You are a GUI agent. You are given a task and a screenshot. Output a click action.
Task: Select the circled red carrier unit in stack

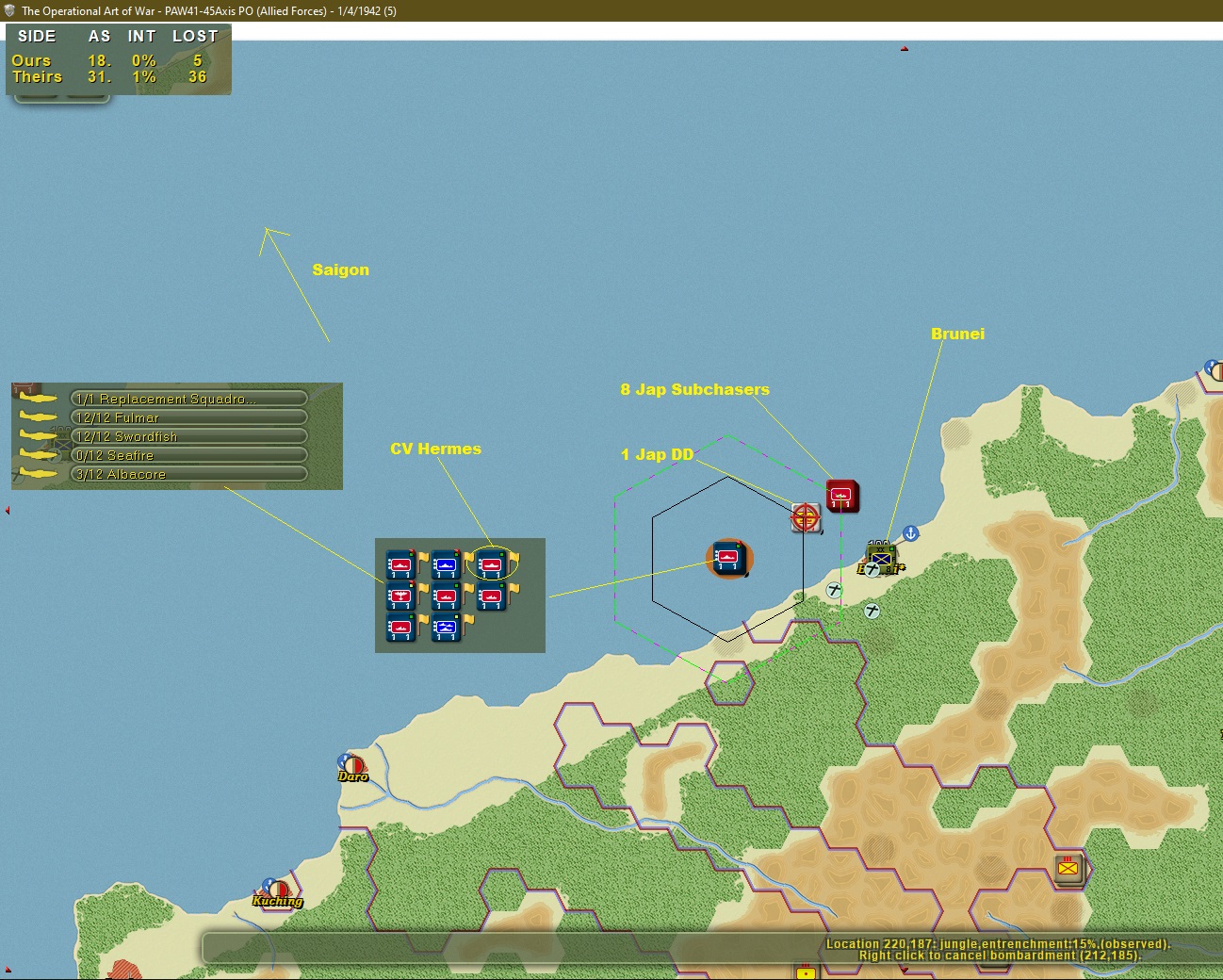click(x=491, y=564)
